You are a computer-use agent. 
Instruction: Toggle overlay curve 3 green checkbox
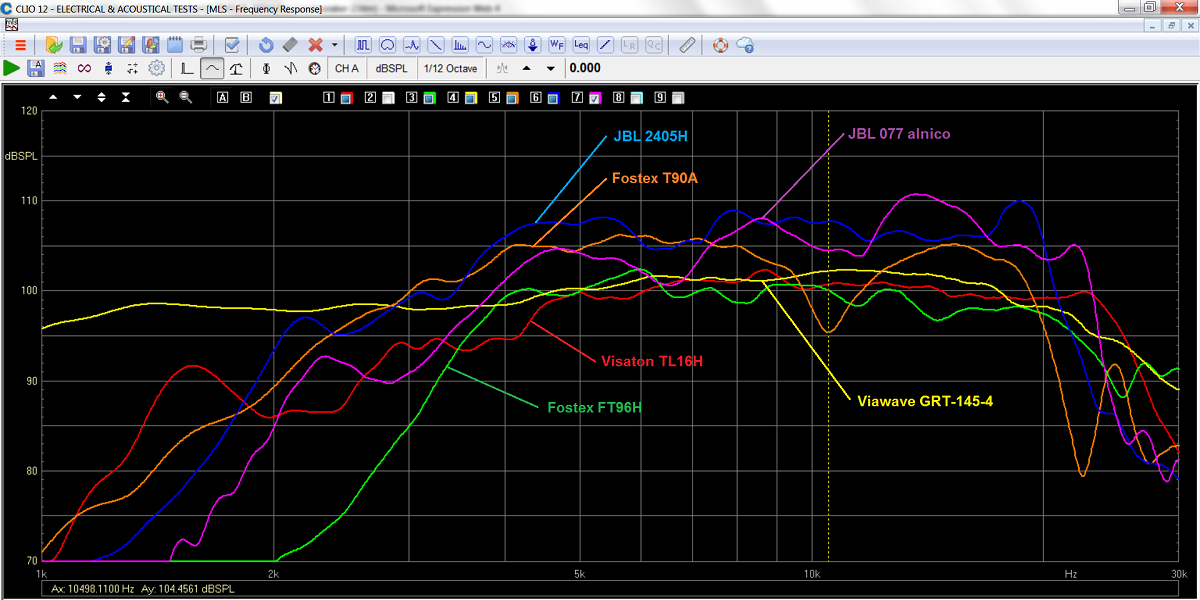(429, 98)
